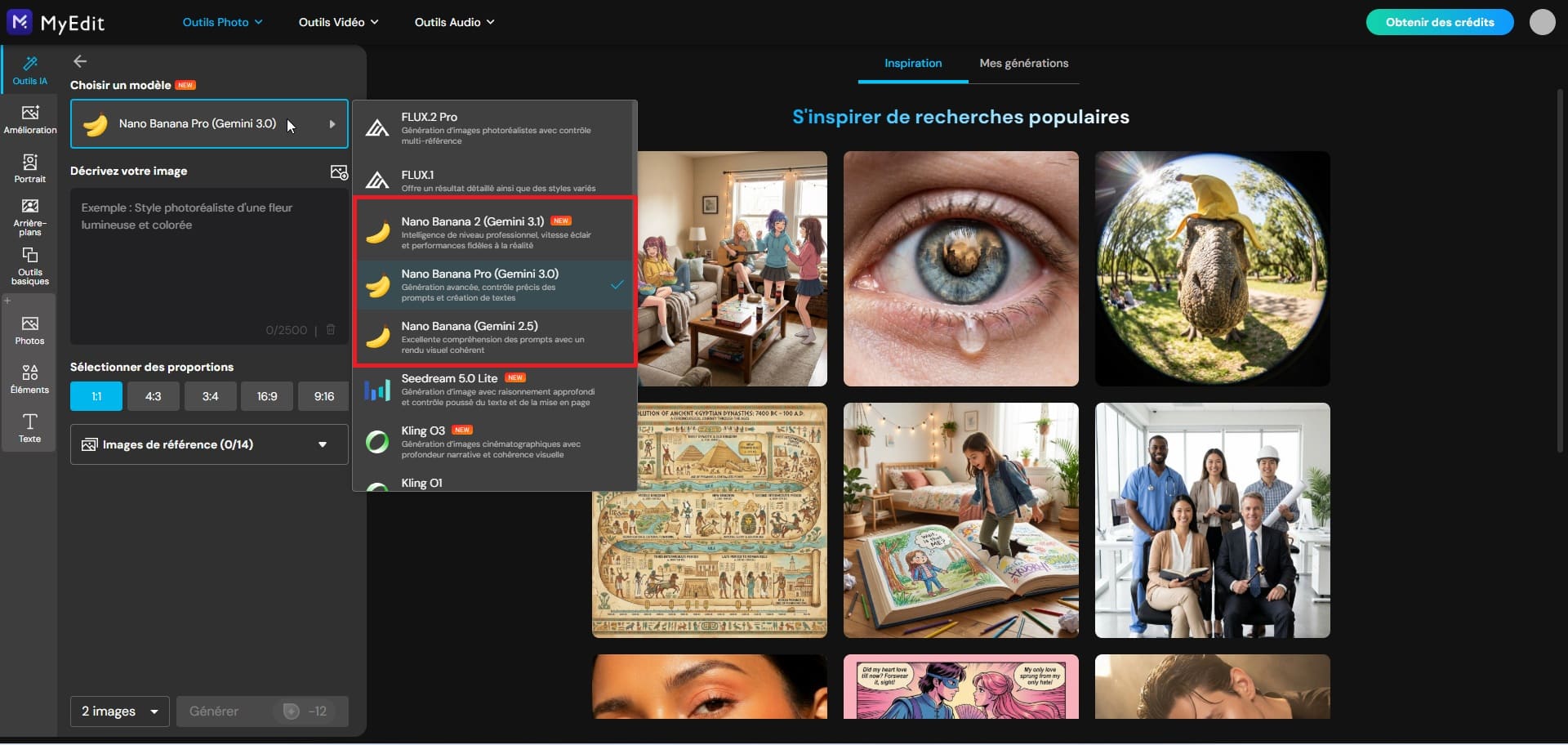Image resolution: width=1568 pixels, height=745 pixels.
Task: Select the Portrait sidebar tool
Action: pos(30,168)
